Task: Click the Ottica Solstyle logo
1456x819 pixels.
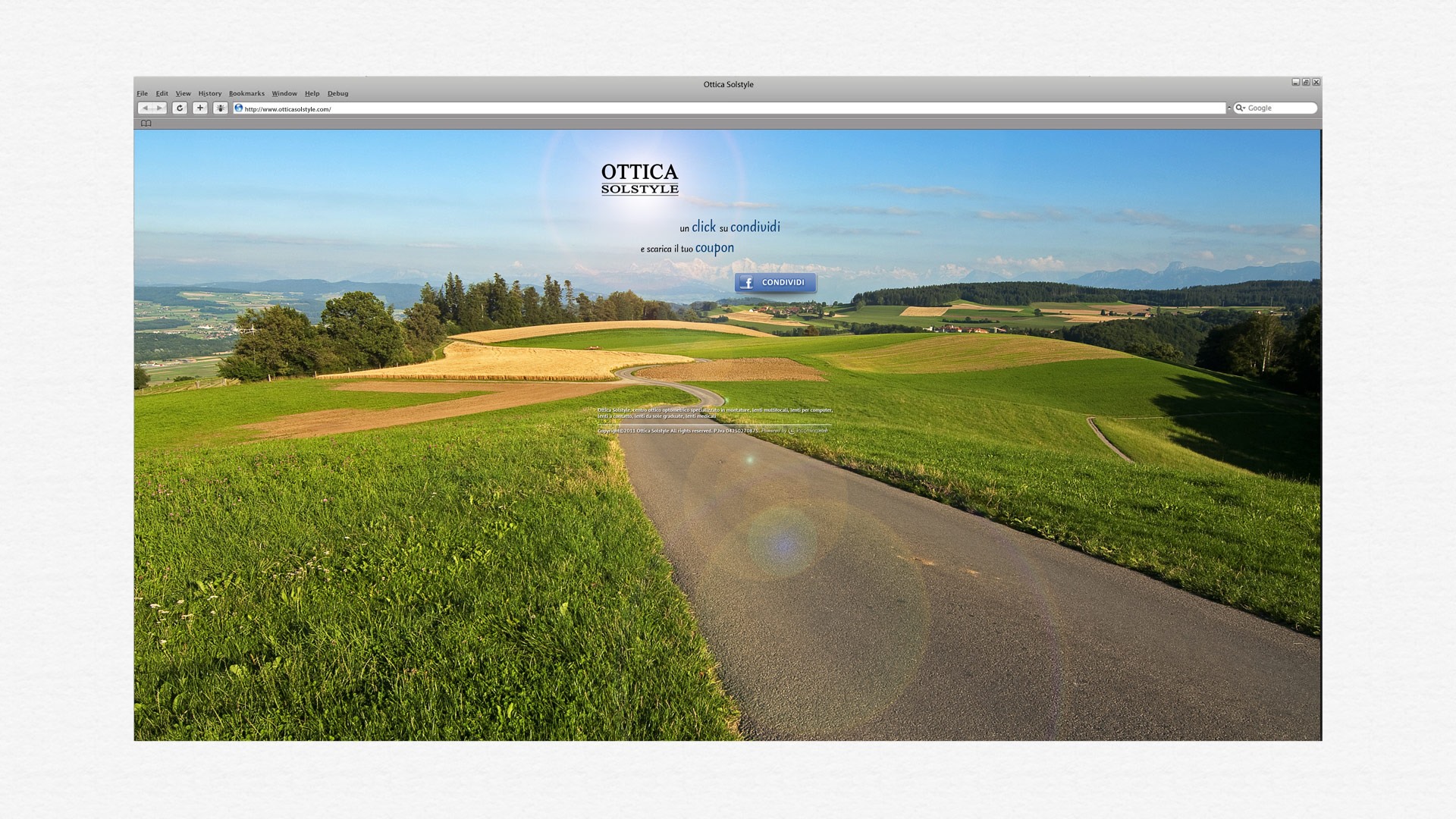Action: click(640, 179)
